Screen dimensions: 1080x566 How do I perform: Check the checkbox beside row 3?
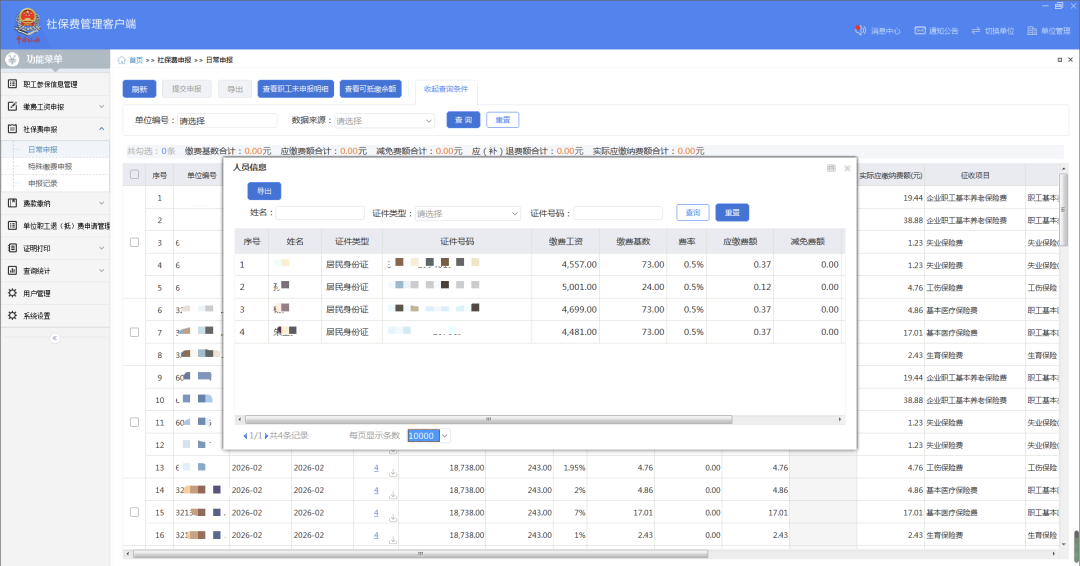(x=134, y=242)
